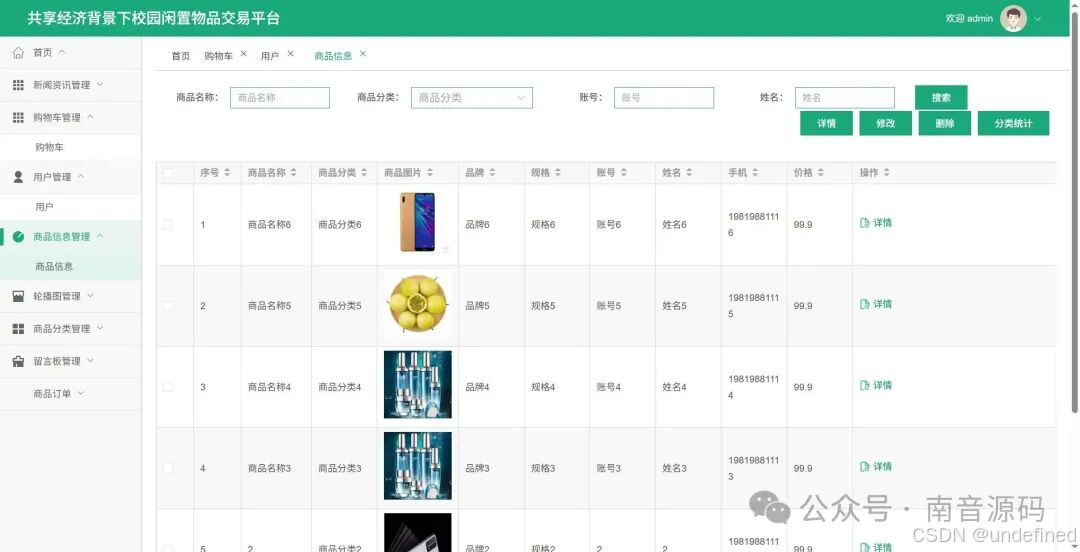Close the 用户 tab
The width and height of the screenshot is (1080, 552).
point(290,54)
